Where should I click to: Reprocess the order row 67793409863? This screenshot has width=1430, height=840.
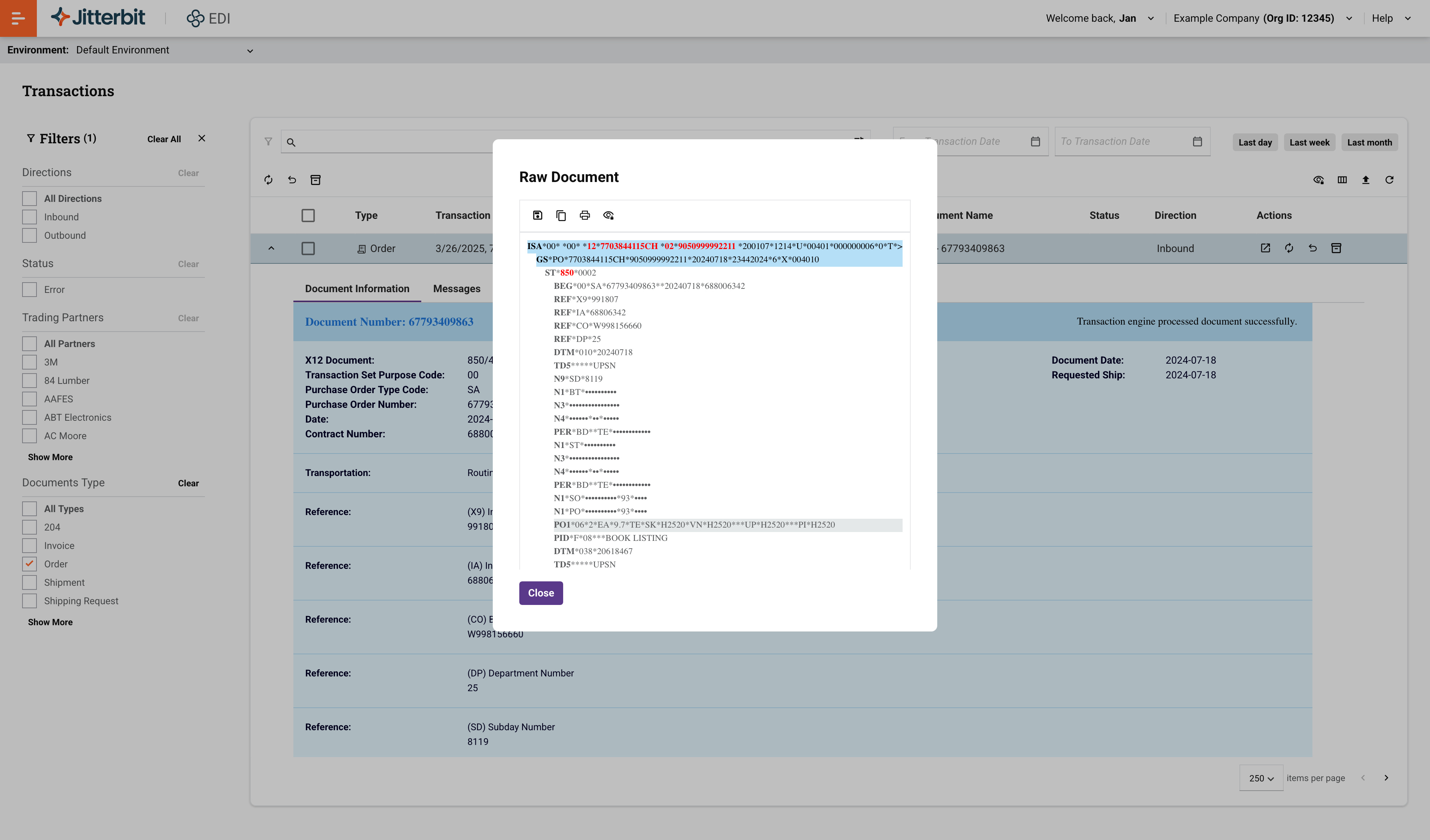tap(1289, 248)
